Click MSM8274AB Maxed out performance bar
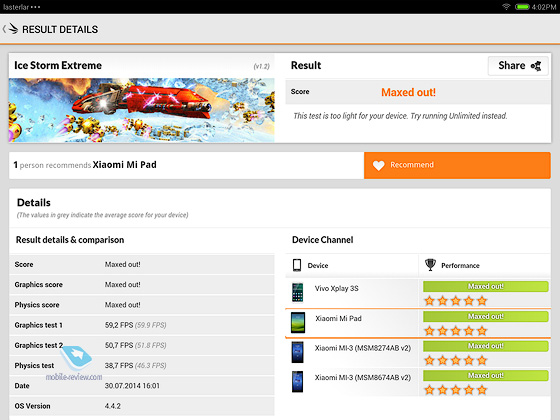Image resolution: width=560 pixels, height=420 pixels. tap(486, 346)
